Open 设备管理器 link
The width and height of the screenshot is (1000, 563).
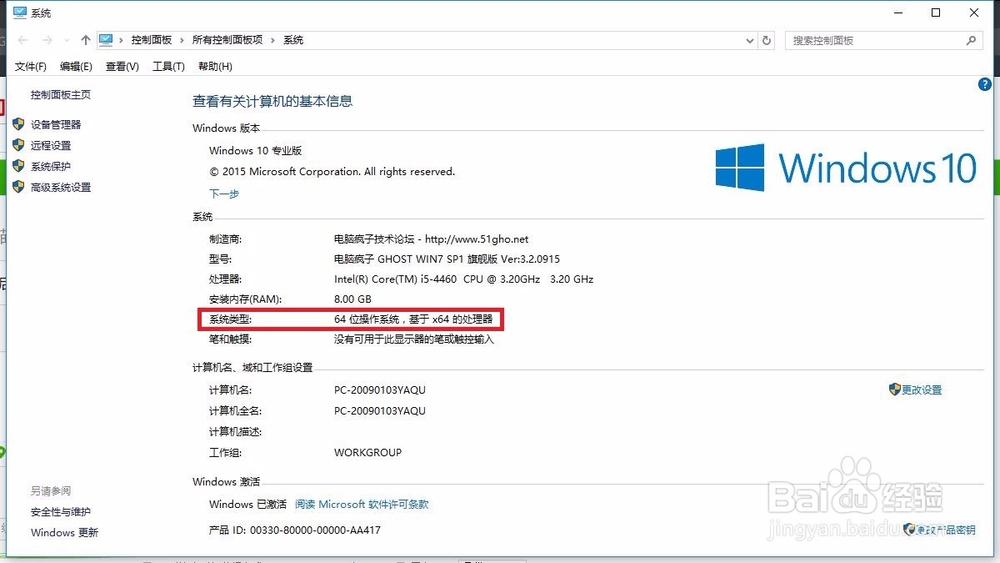pos(56,124)
